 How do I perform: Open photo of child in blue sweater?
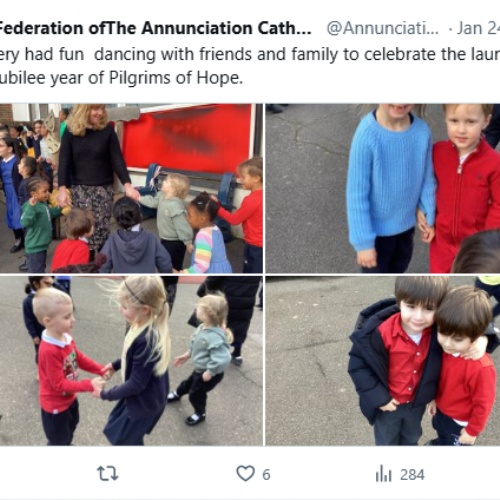(x=383, y=188)
